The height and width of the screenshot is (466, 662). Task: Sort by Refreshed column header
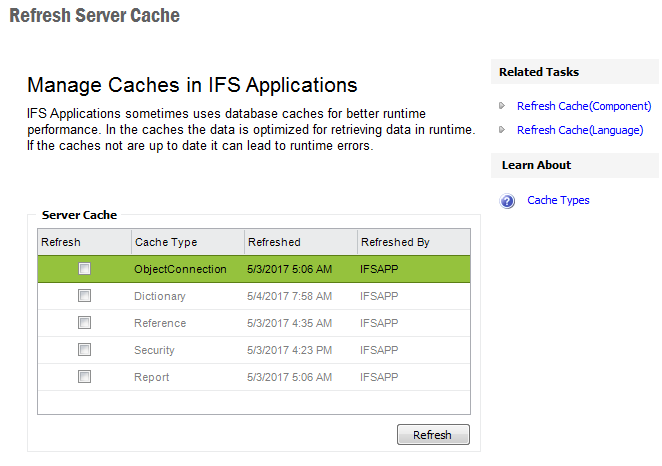point(301,242)
